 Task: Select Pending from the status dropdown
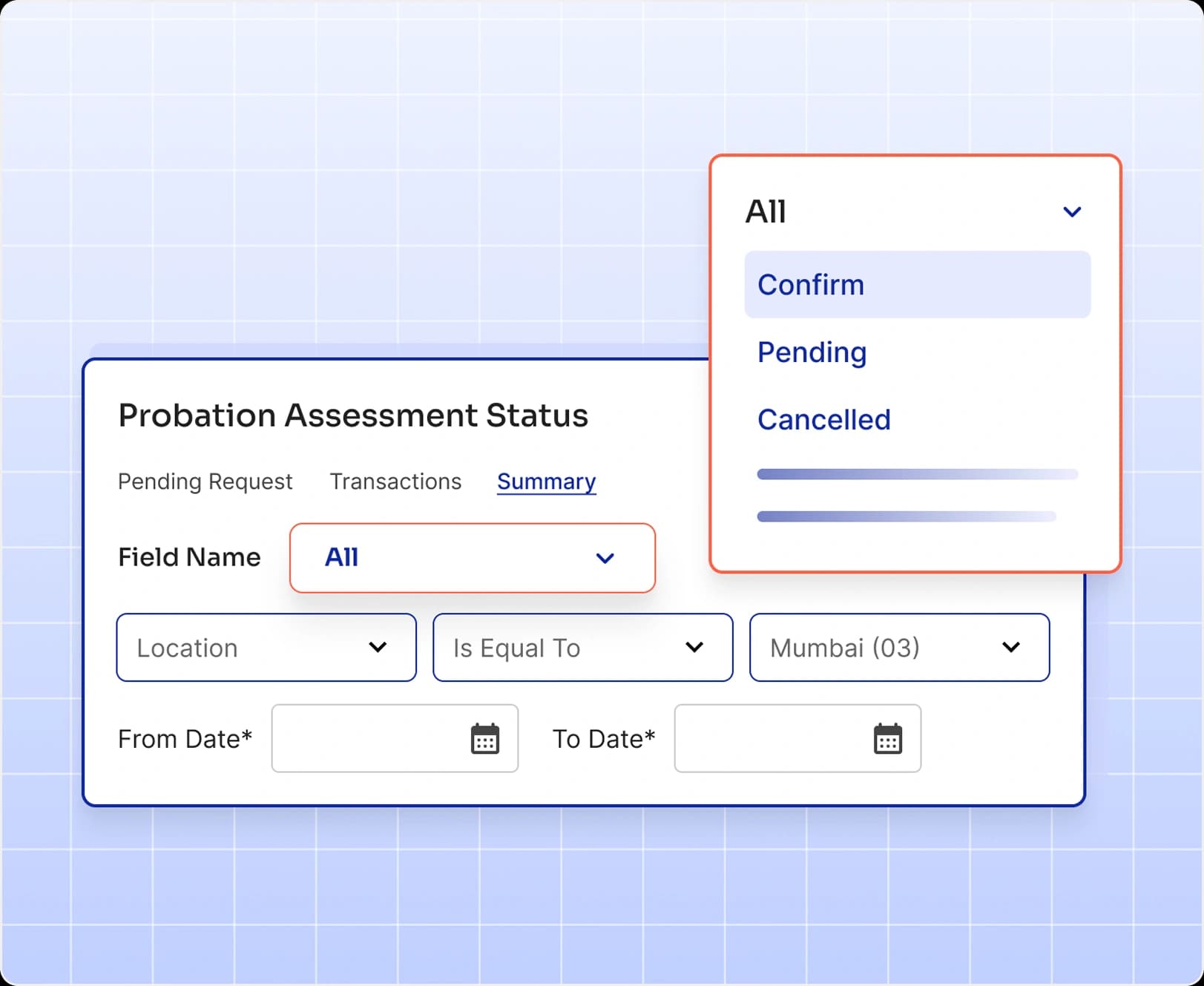812,352
